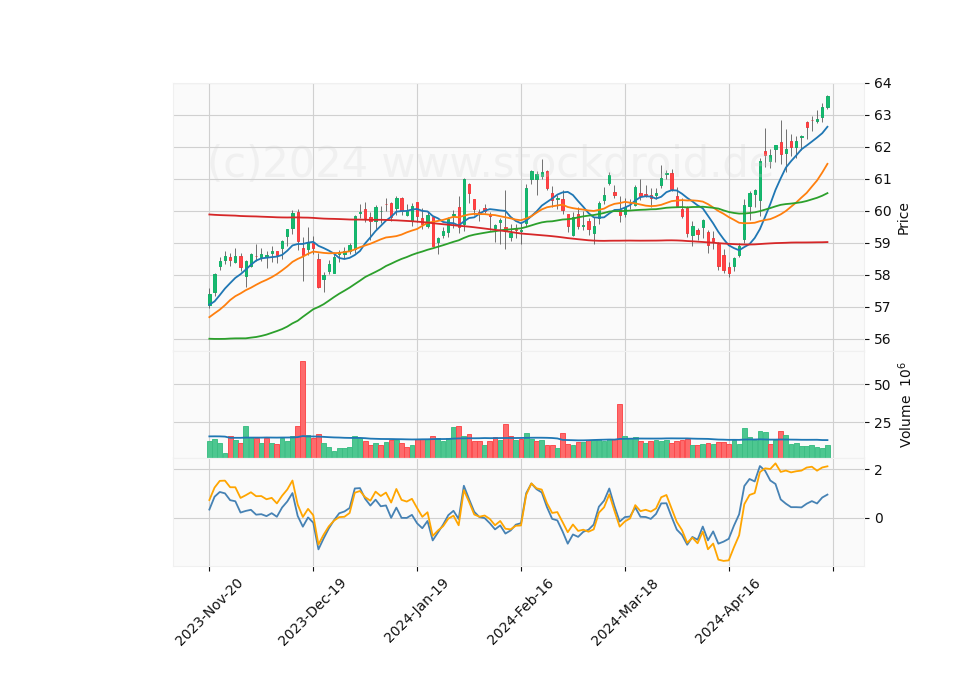
Task: Click the Price axis title
Action: 902,219
